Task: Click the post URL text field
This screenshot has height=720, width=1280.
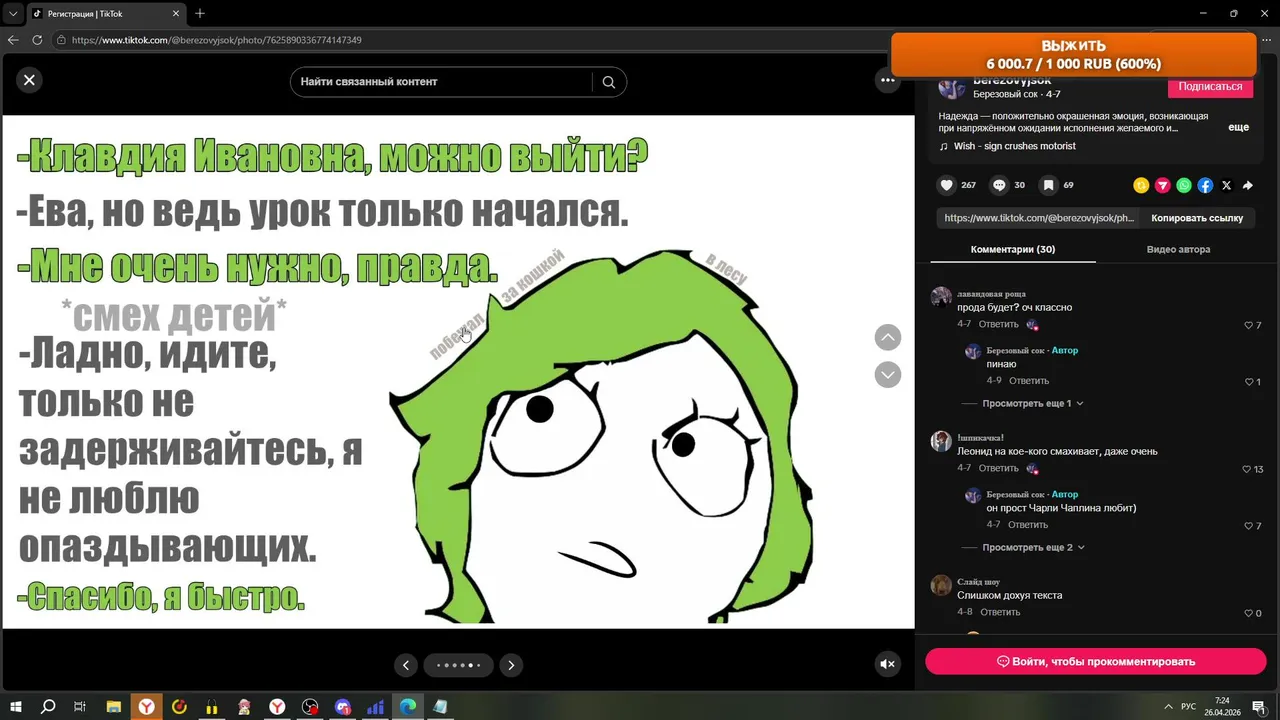Action: pos(1038,218)
